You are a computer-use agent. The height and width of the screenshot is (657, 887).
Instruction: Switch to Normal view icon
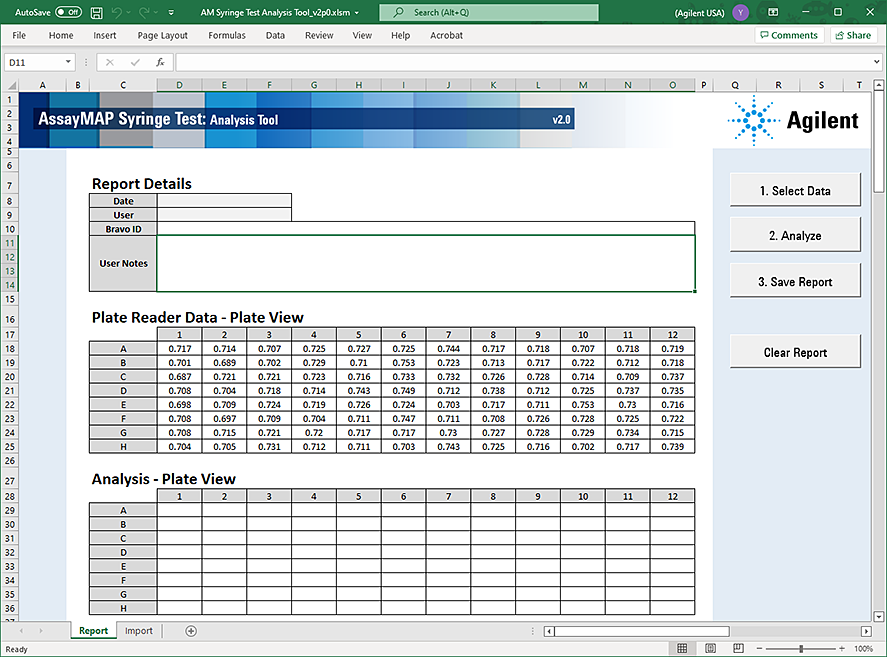pyautogui.click(x=682, y=649)
